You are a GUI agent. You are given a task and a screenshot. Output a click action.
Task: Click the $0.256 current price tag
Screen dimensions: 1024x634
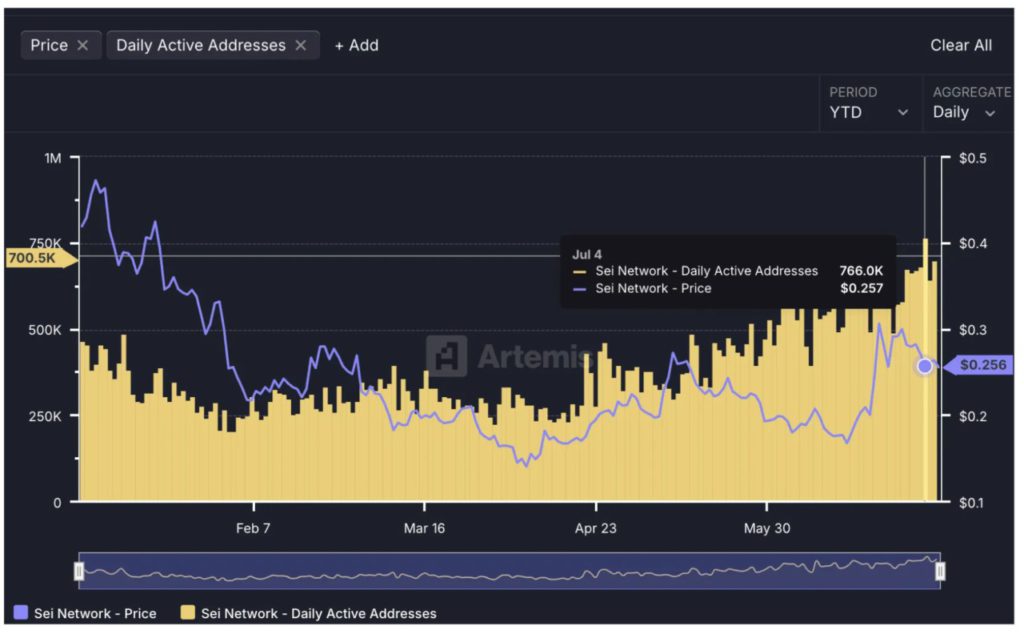coord(978,365)
